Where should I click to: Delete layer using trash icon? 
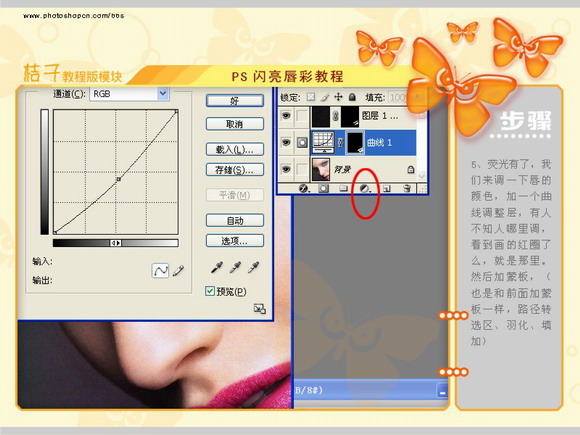tap(407, 189)
